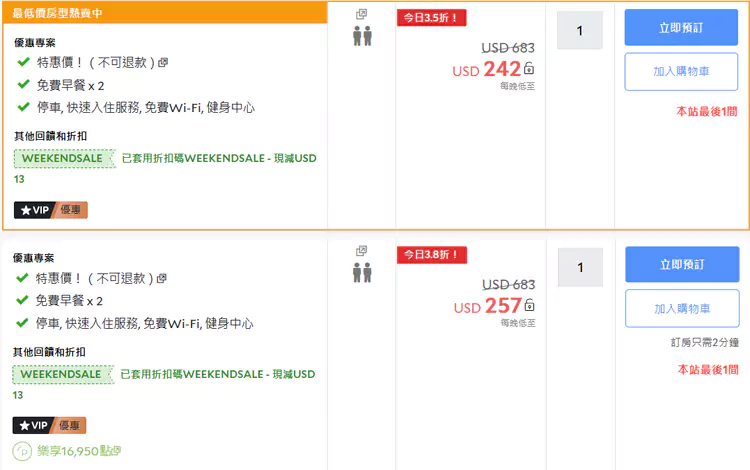Click 加入購物車 for the USD 242 offer

point(681,72)
